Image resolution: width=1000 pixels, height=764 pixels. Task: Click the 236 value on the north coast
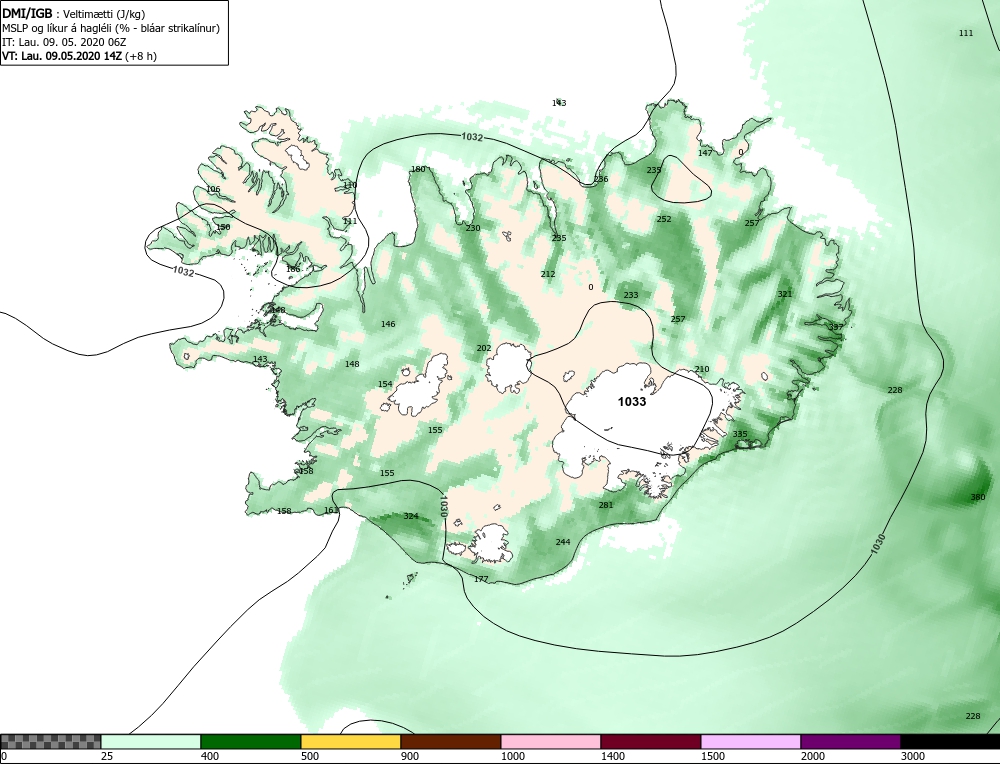pos(601,179)
